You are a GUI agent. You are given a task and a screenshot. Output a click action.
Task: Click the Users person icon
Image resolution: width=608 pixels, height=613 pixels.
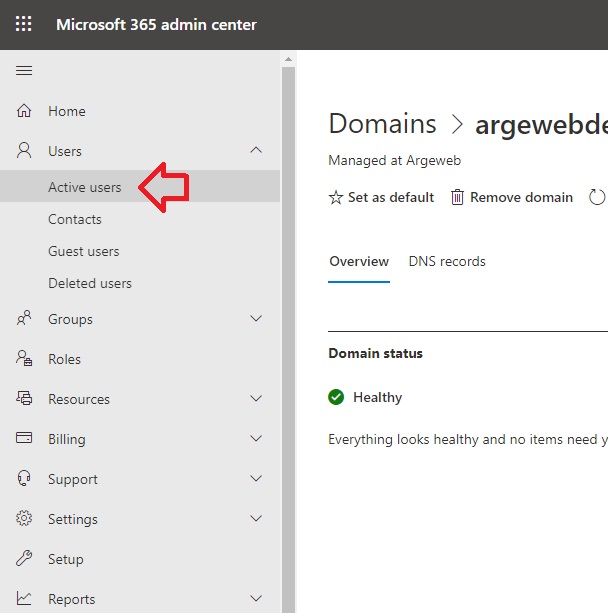click(x=24, y=151)
